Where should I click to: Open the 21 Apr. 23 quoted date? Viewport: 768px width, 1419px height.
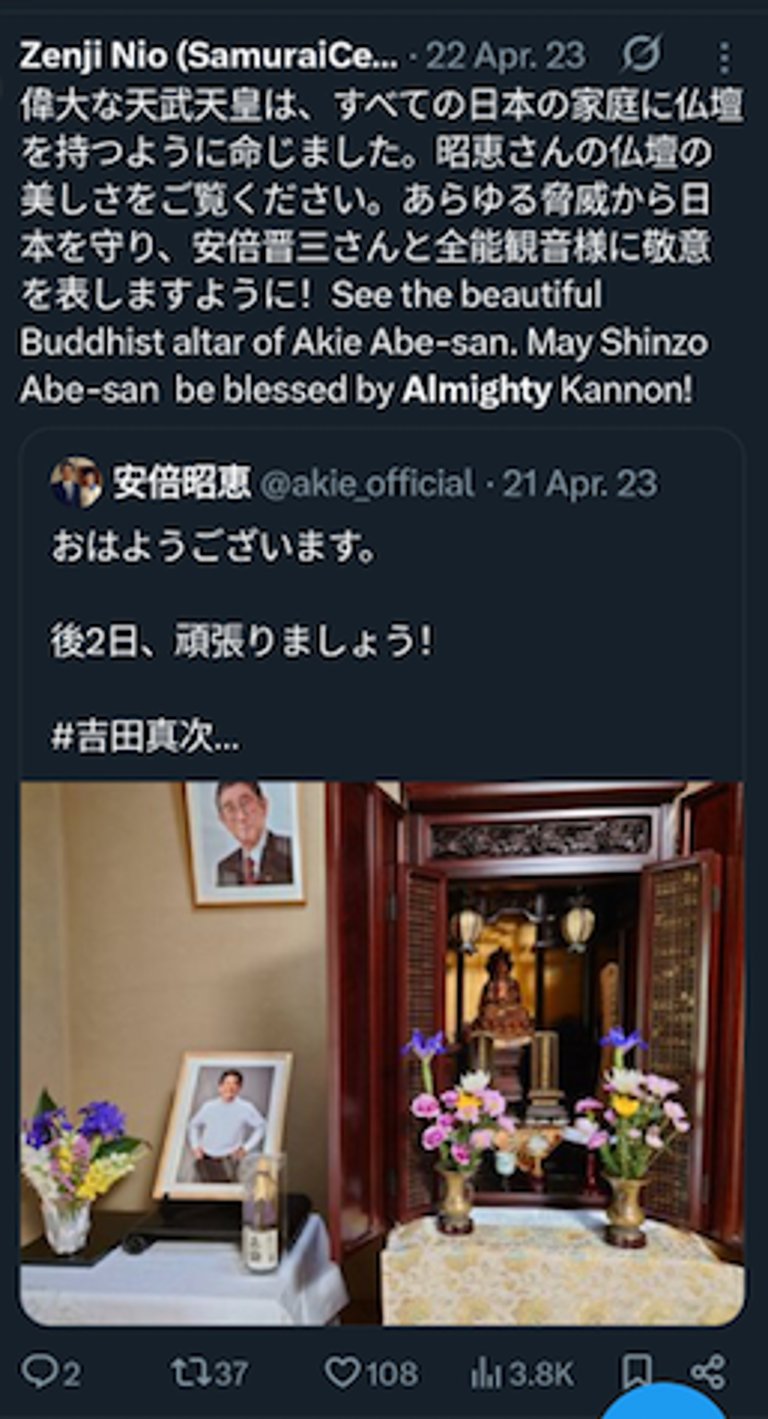click(580, 484)
